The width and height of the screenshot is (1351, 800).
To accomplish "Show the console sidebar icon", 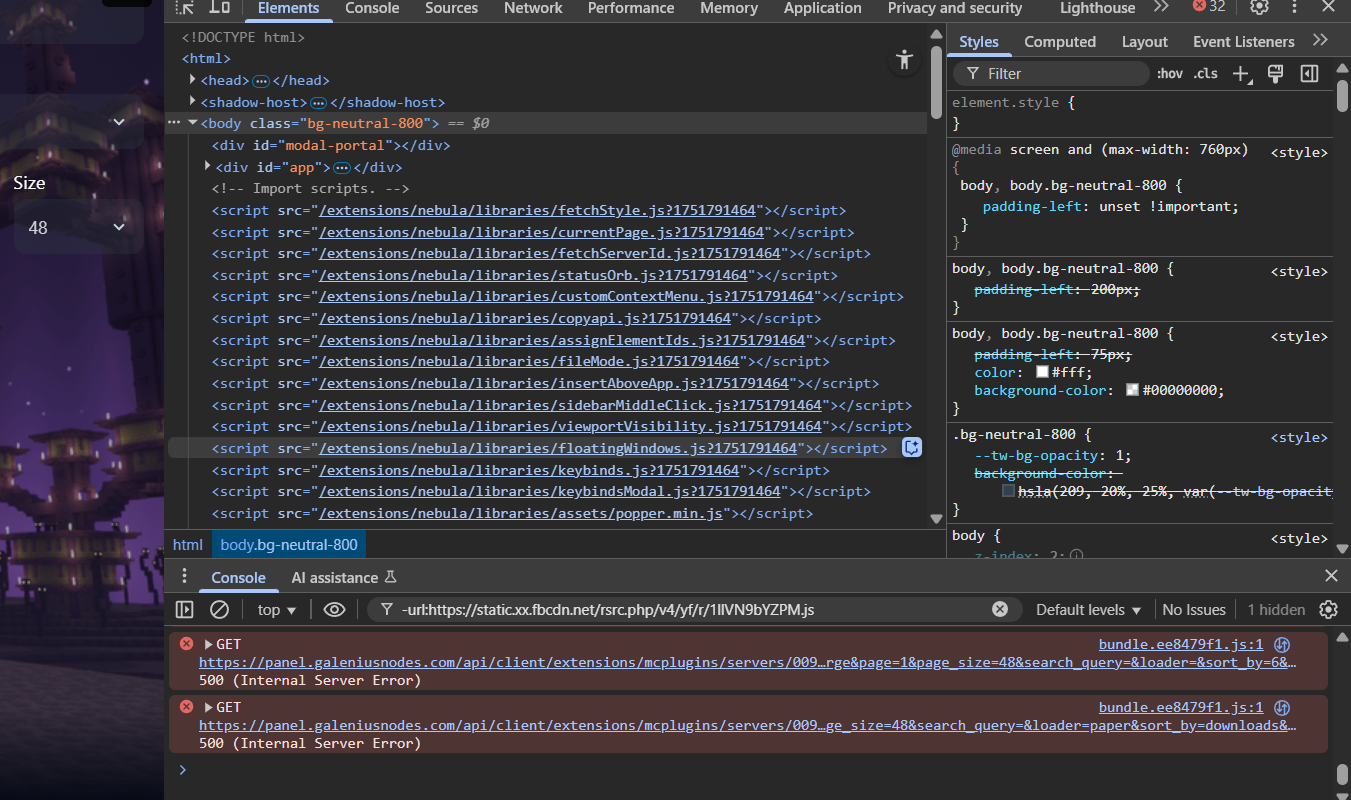I will tap(185, 609).
